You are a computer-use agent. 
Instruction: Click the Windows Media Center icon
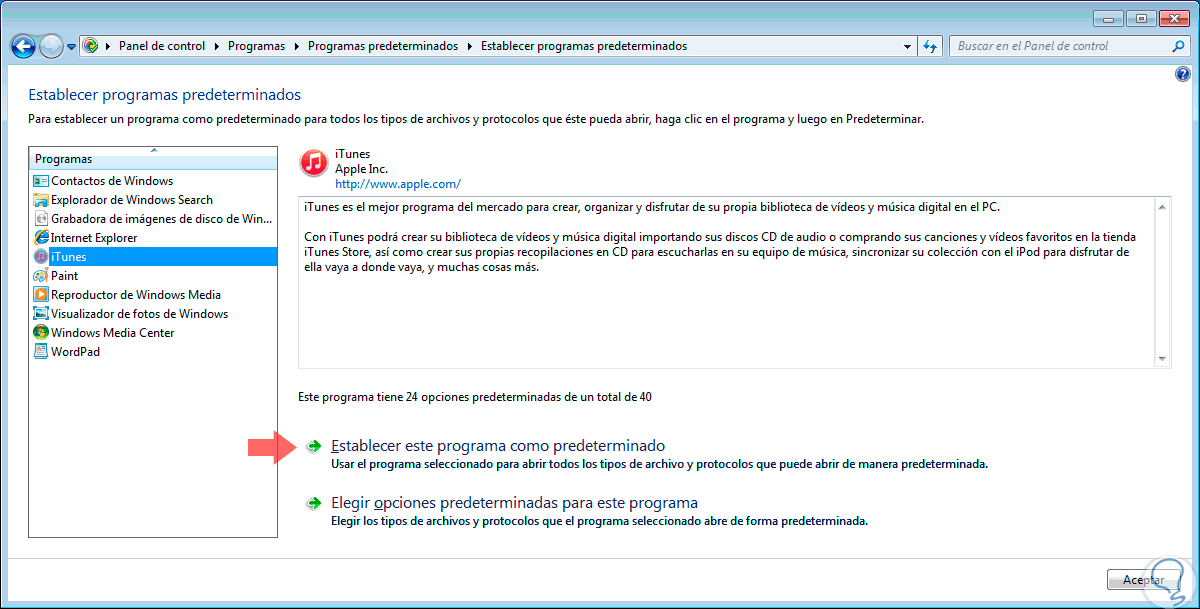pos(41,333)
